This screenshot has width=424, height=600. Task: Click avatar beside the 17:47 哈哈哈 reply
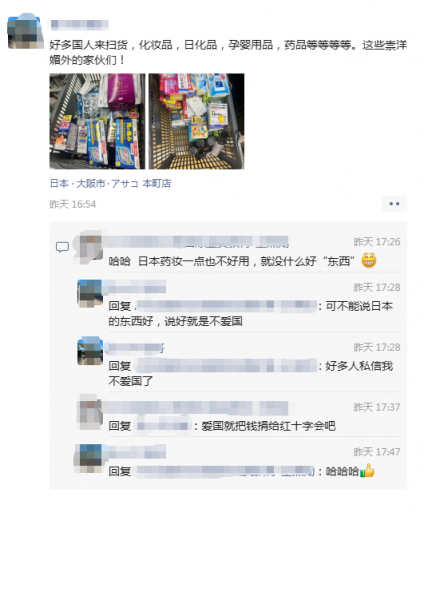(x=90, y=458)
